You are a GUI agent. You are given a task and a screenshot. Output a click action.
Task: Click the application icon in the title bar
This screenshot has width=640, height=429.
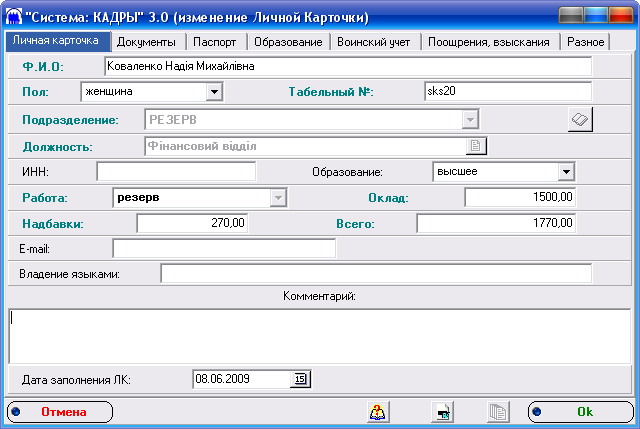click(14, 17)
